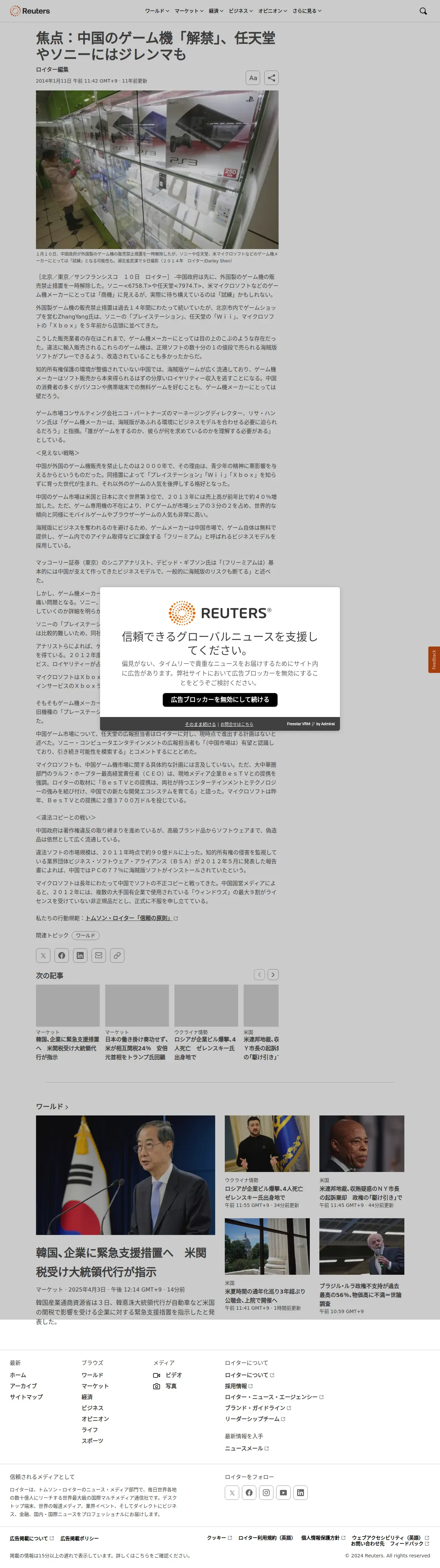
Task: Click footer browse link ライフ
Action: [89, 1430]
